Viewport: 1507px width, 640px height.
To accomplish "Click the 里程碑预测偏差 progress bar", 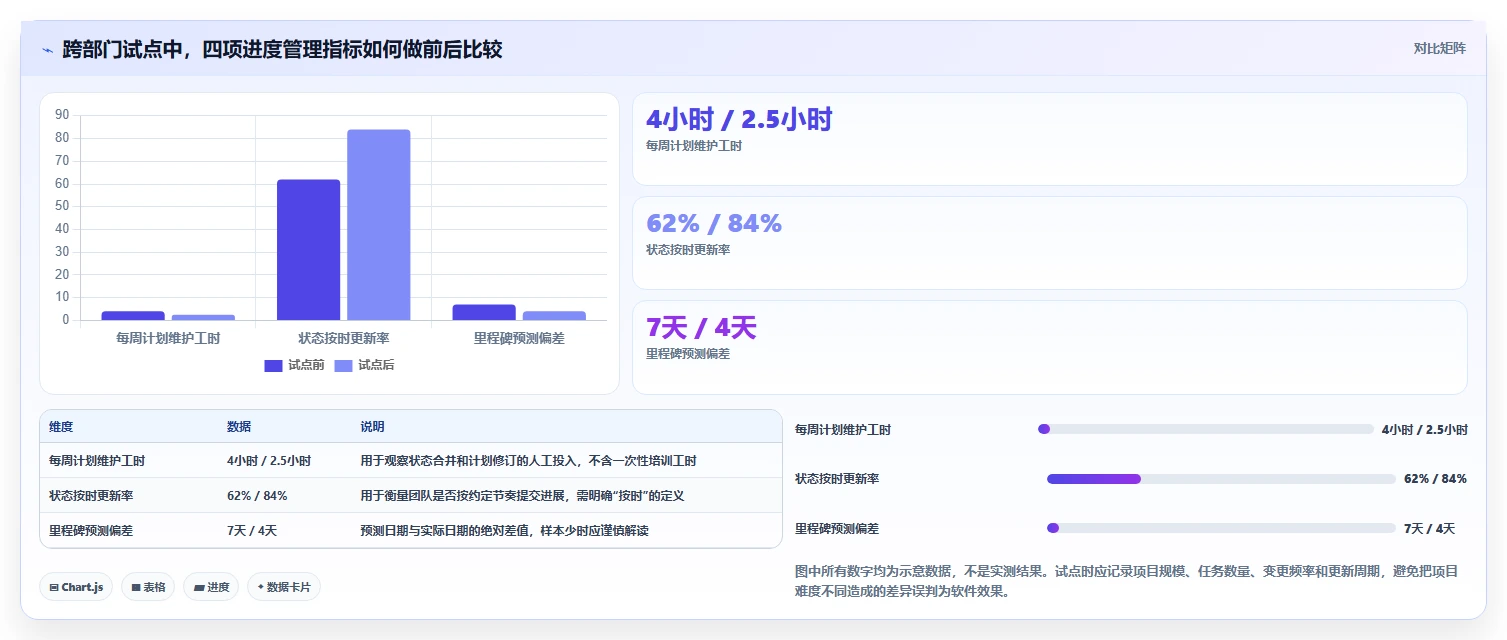I will click(x=1221, y=528).
